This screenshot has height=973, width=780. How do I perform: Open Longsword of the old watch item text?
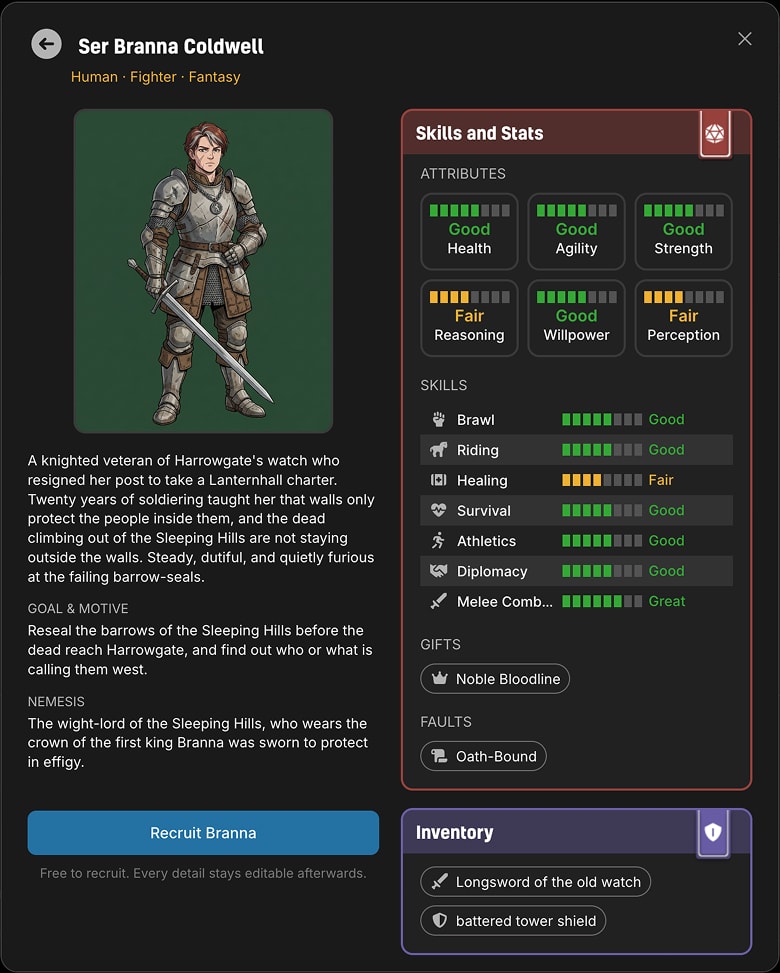point(549,882)
